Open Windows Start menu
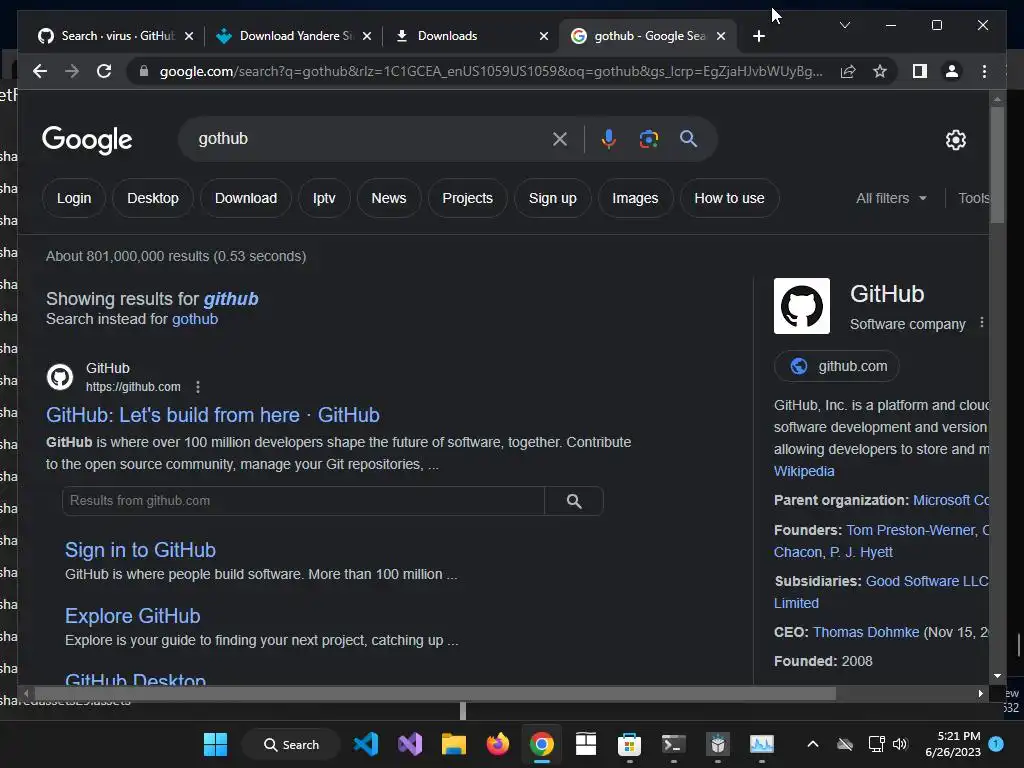1024x768 pixels. pos(215,744)
